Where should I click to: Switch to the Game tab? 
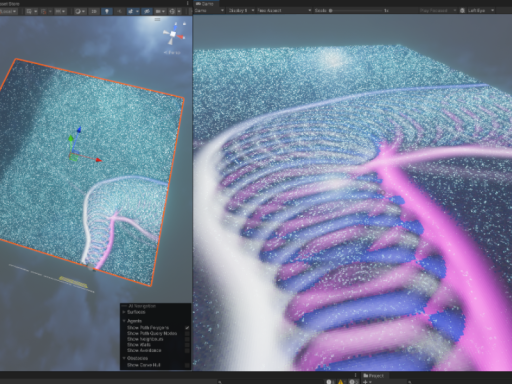205,4
